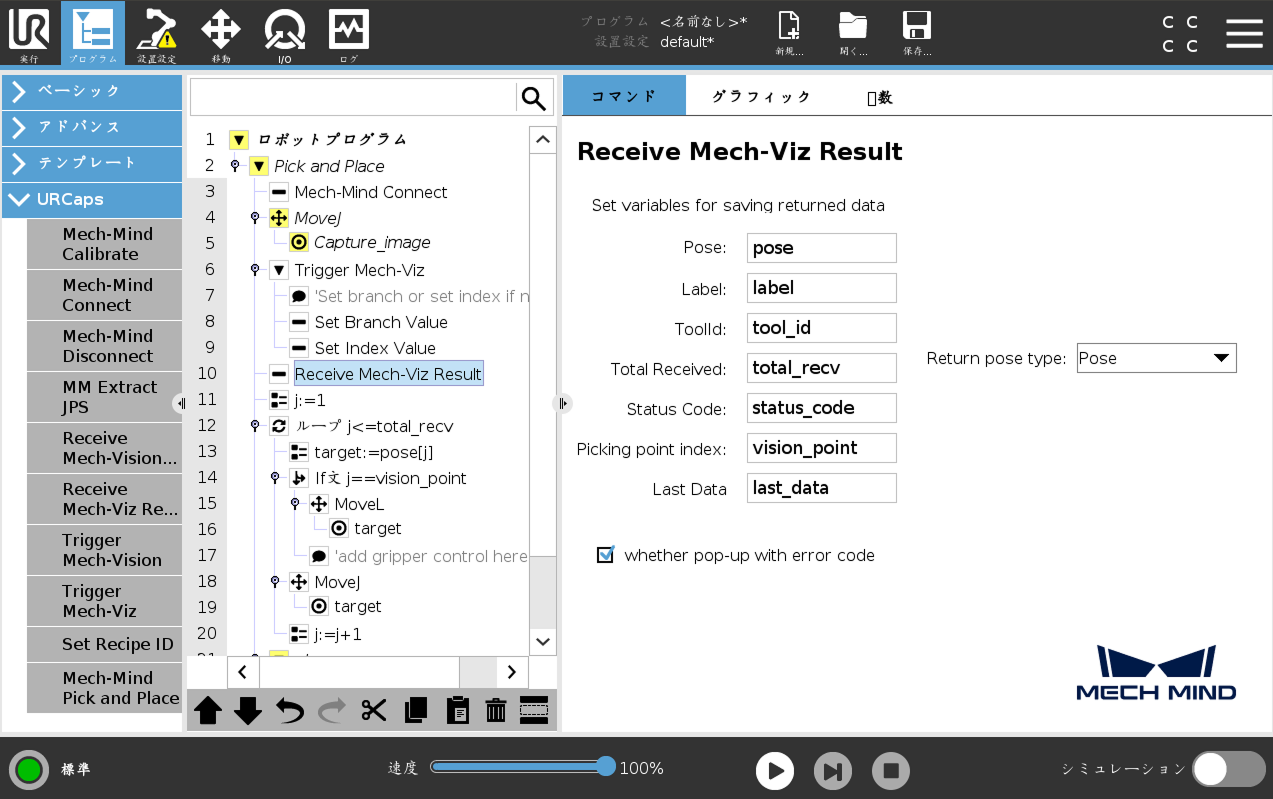Image resolution: width=1273 pixels, height=799 pixels.
Task: Insert Trigger Mech-Vision node
Action: click(107, 550)
